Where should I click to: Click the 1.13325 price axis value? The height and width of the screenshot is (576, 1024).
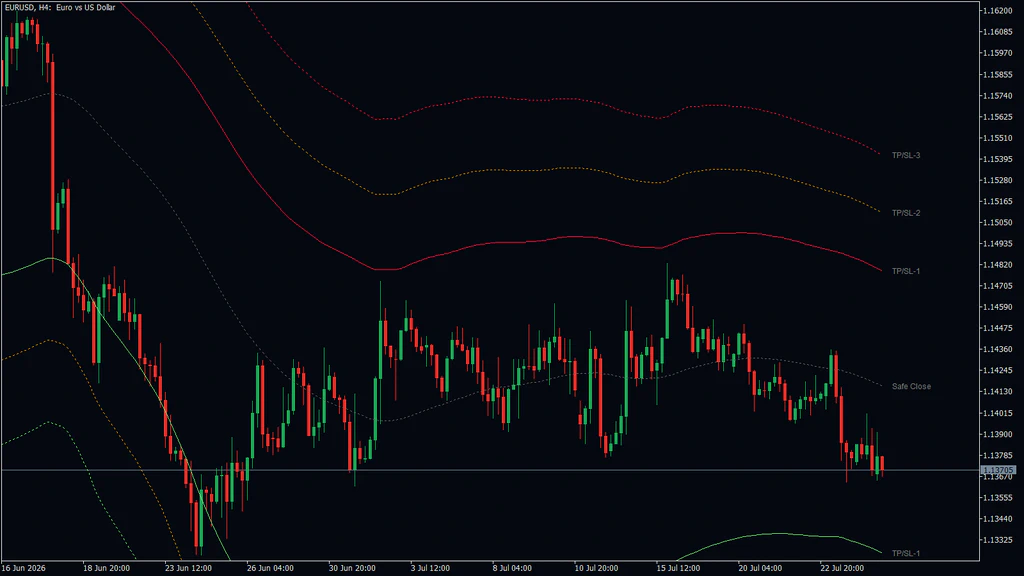[998, 540]
